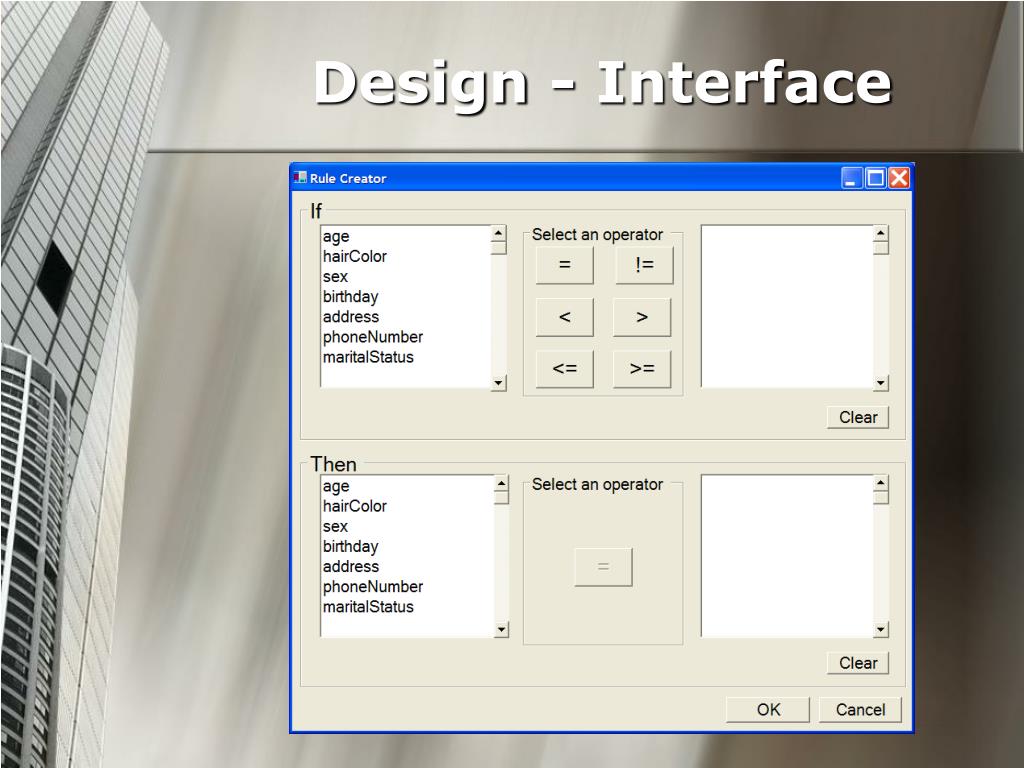Clear the If section conditions
The image size is (1024, 768).
point(858,417)
